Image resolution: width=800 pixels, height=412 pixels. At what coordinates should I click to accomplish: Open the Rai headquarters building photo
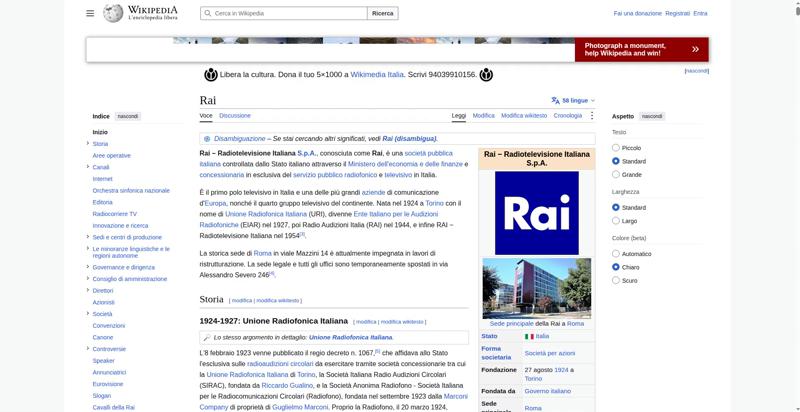tap(537, 288)
